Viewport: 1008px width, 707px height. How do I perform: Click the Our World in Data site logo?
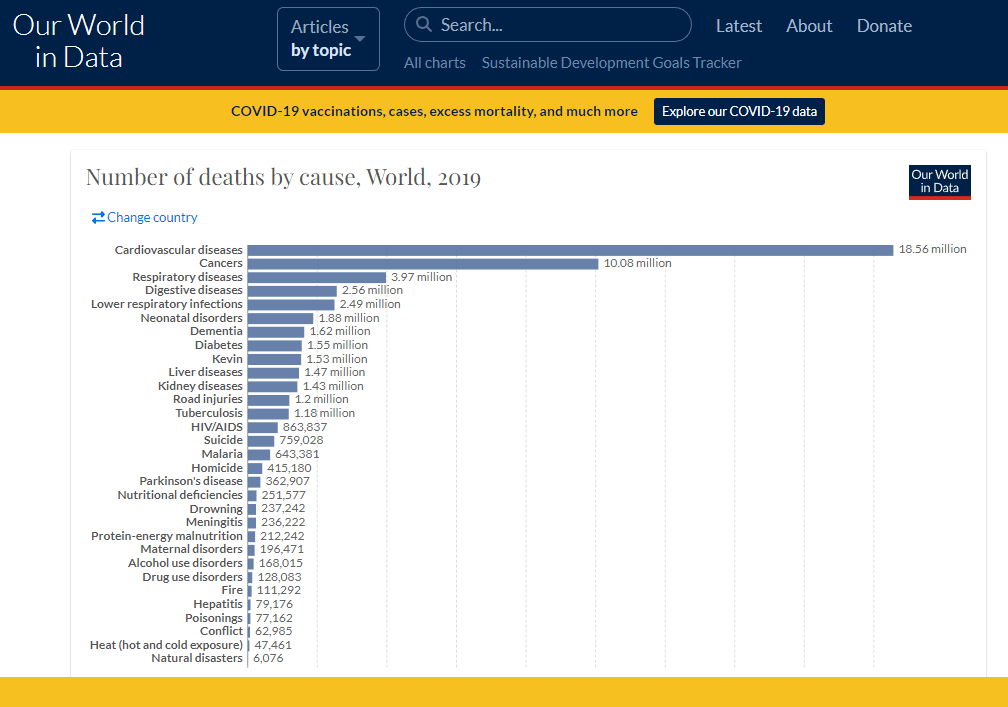[x=78, y=40]
